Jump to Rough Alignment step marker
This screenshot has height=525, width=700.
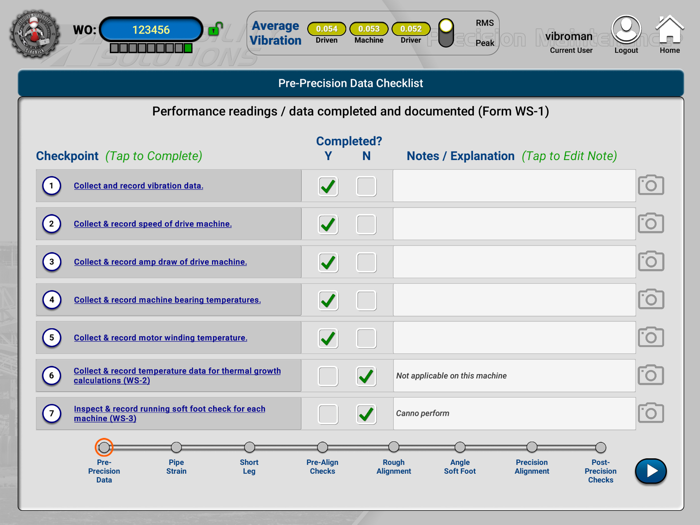coord(393,447)
